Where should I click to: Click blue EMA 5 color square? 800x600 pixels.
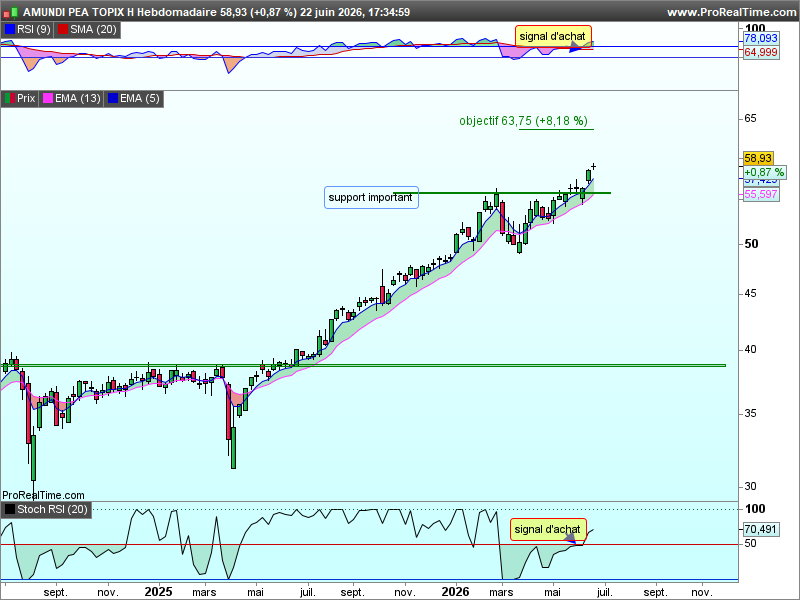tap(113, 98)
